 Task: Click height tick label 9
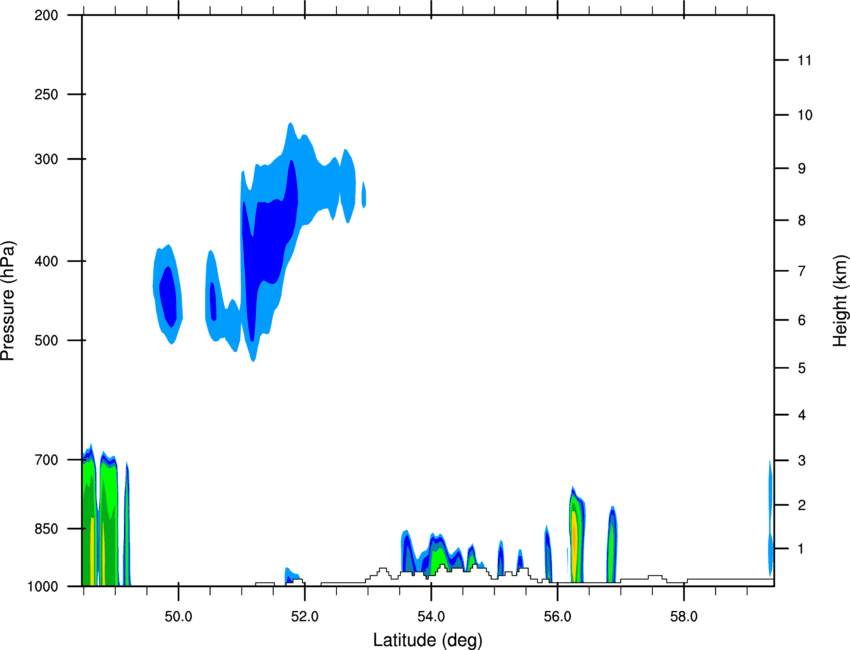point(802,169)
